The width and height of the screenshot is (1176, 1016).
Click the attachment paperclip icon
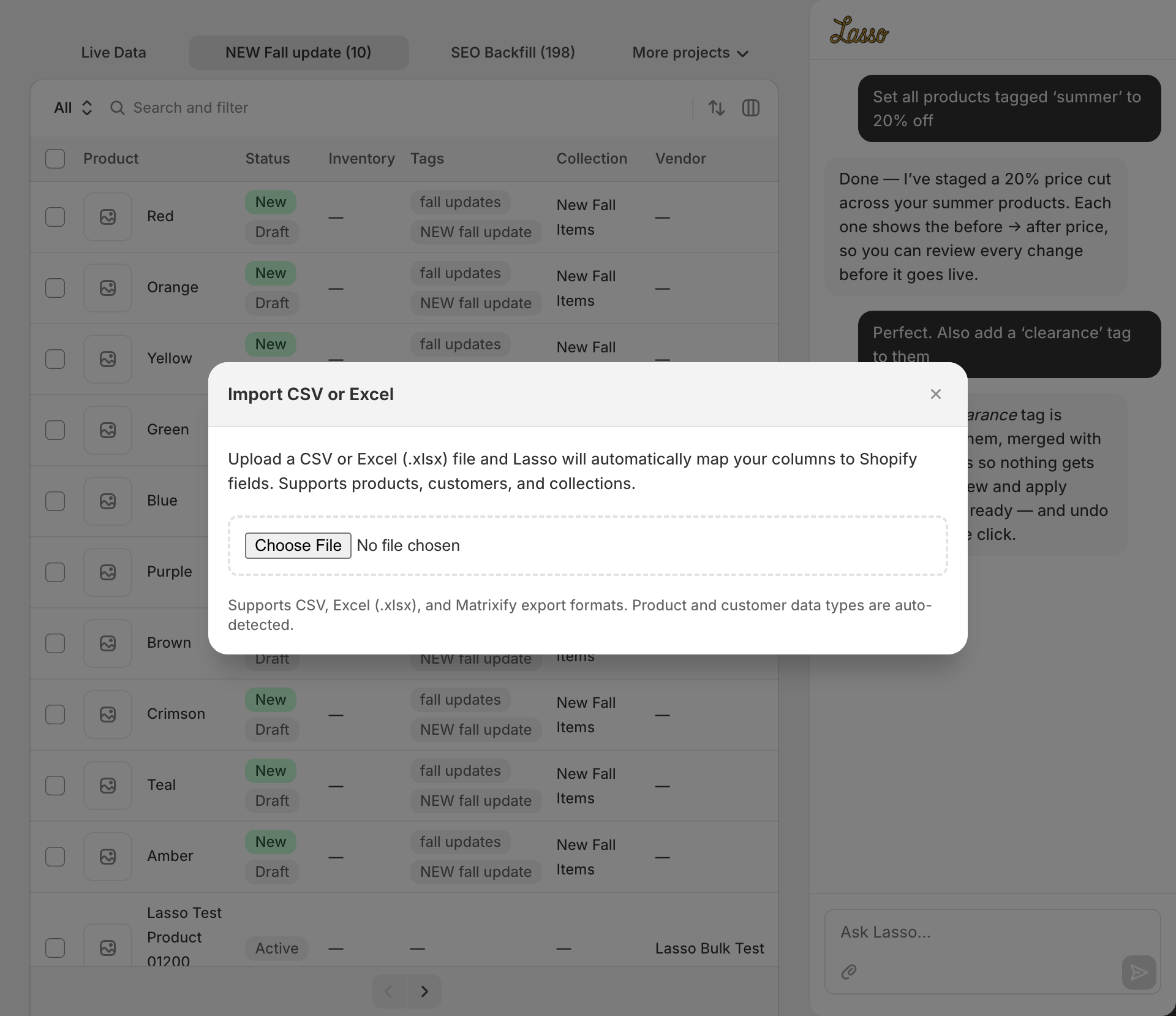point(849,972)
